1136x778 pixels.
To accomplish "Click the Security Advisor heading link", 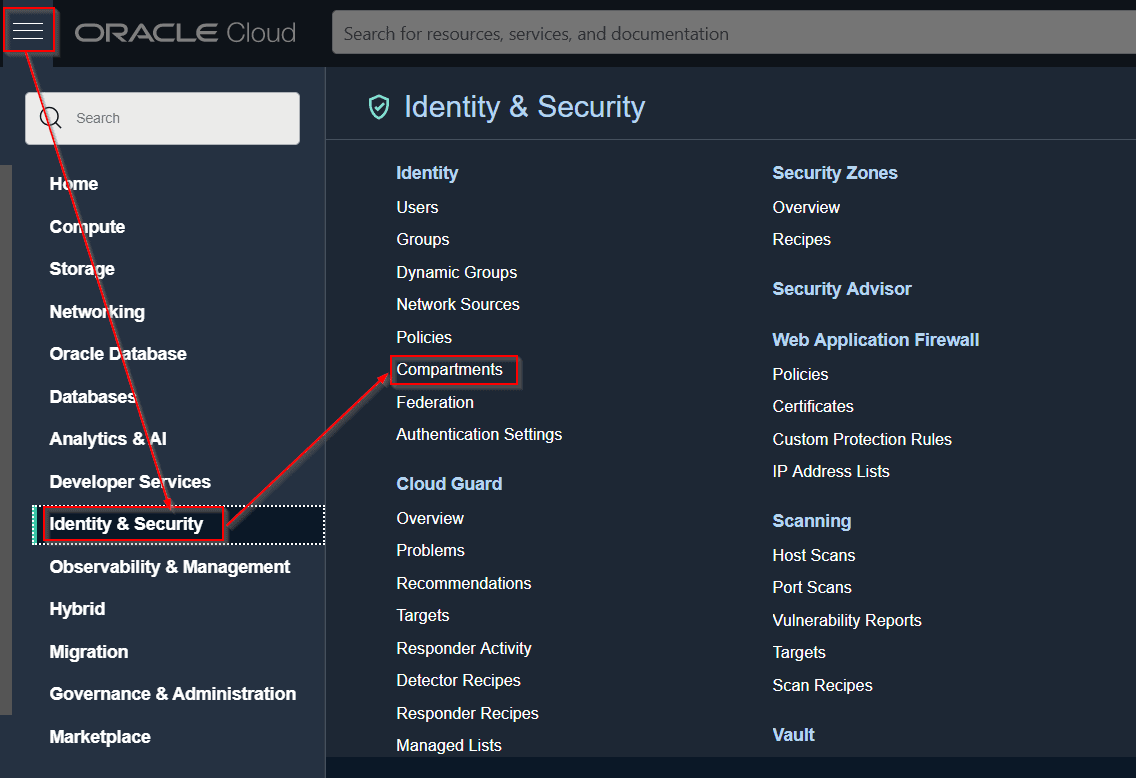I will (842, 289).
